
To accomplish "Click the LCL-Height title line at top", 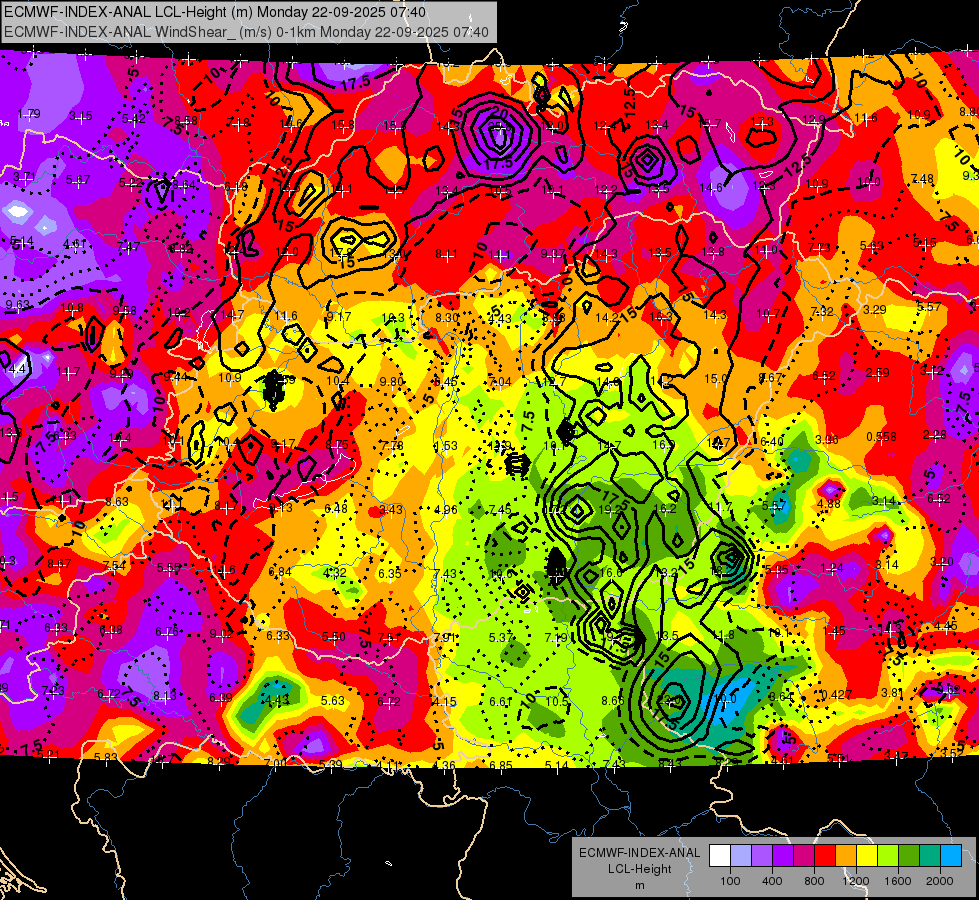I will [215, 12].
